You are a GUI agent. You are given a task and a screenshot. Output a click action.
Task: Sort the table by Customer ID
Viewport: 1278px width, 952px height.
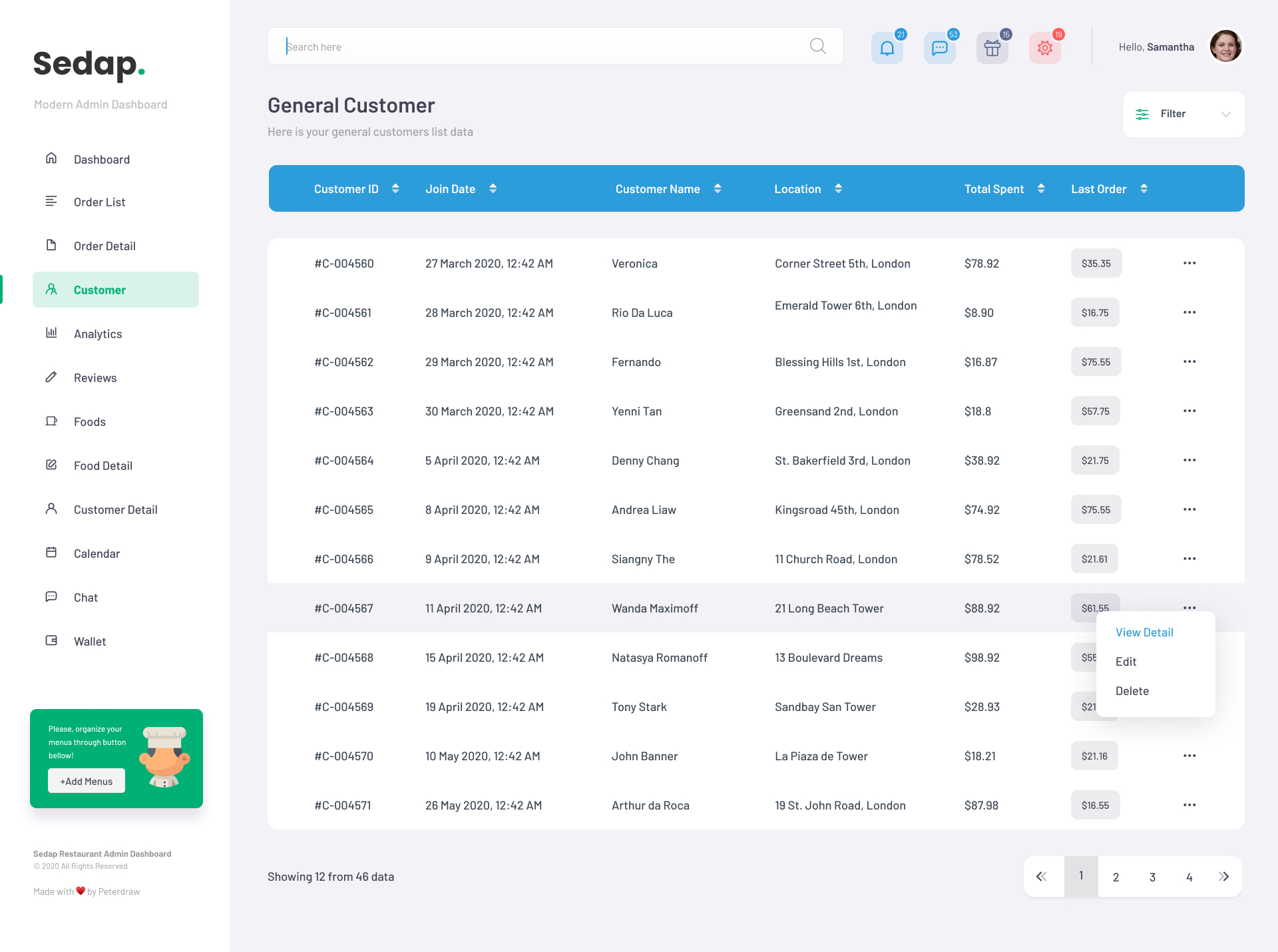pos(395,188)
